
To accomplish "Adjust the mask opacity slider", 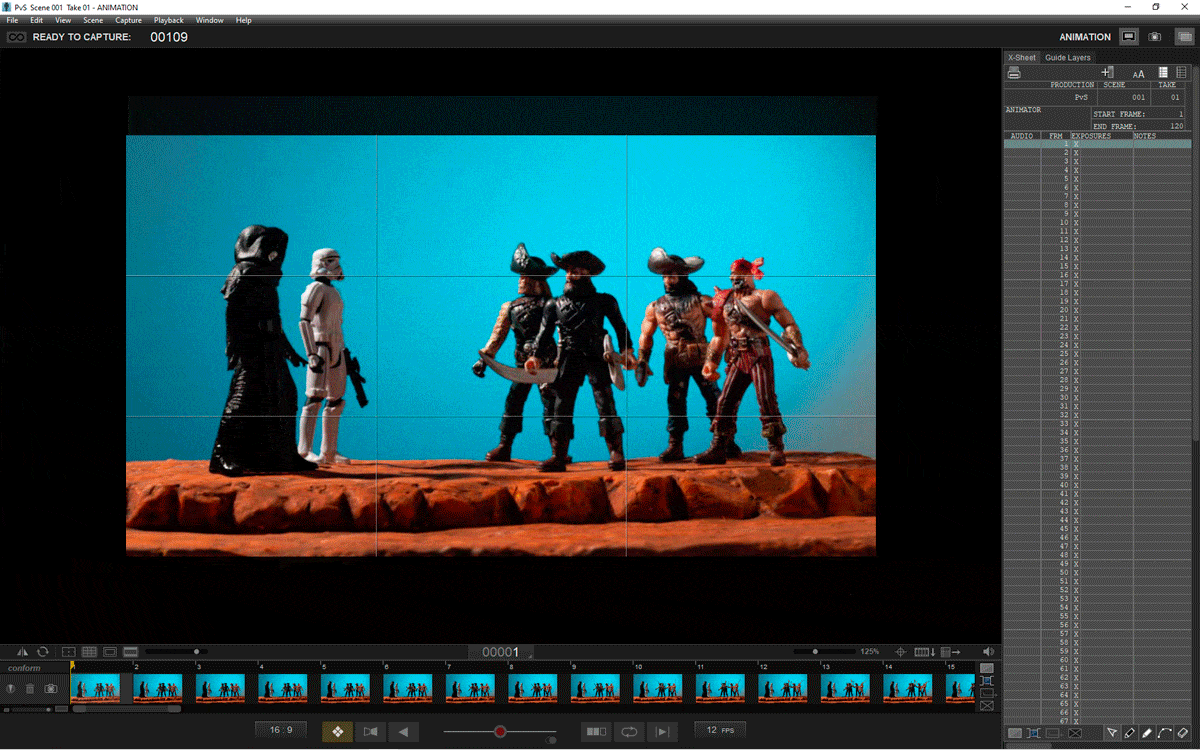I will 177,652.
